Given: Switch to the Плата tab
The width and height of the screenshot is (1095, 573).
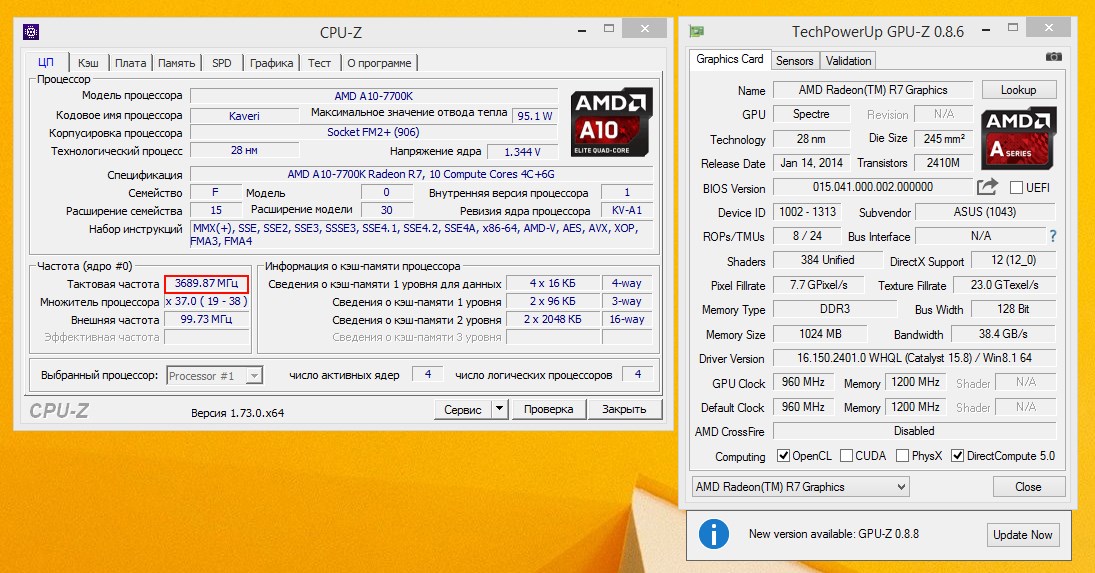Looking at the screenshot, I should coord(131,63).
